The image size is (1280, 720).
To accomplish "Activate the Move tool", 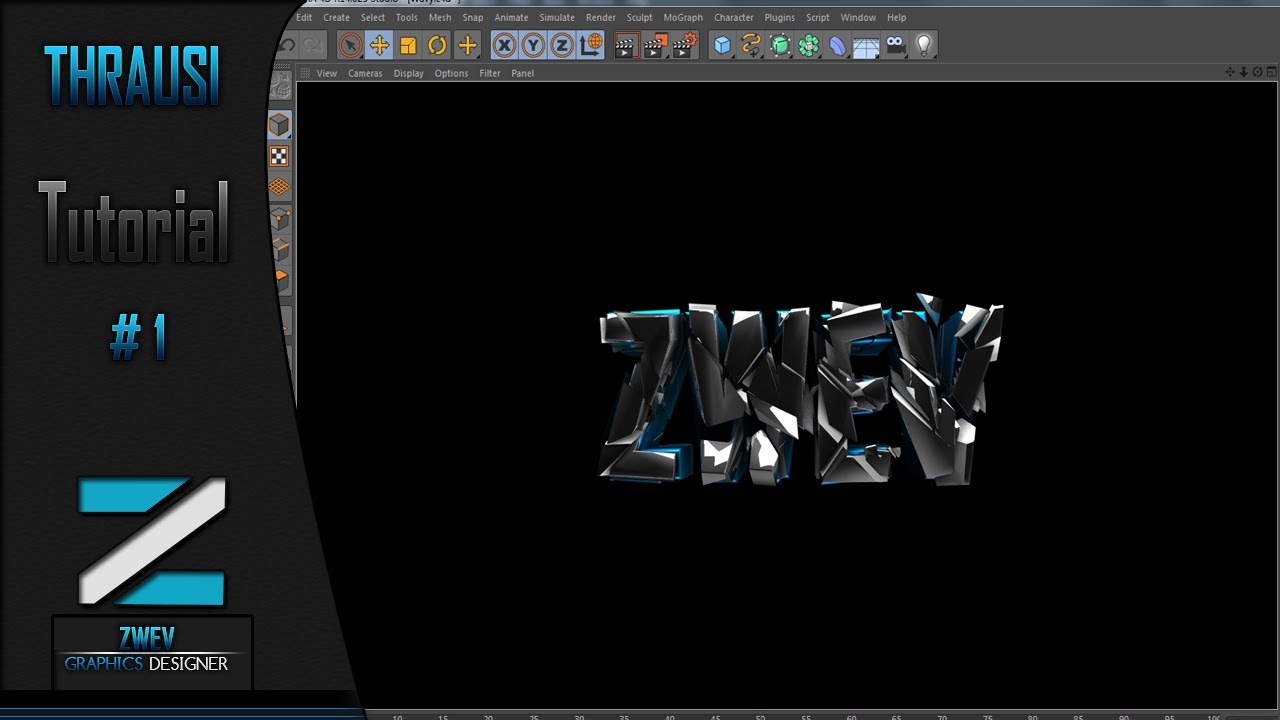I will tap(379, 45).
